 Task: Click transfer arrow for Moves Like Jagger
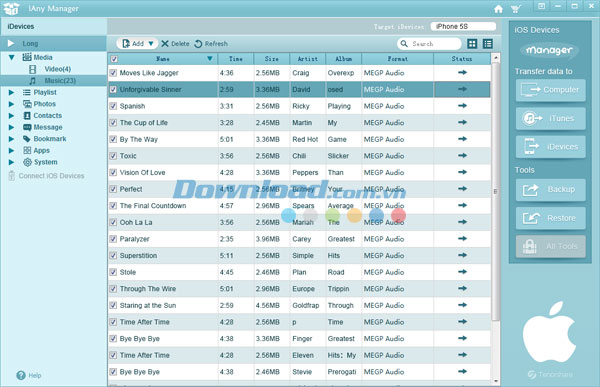(x=462, y=72)
